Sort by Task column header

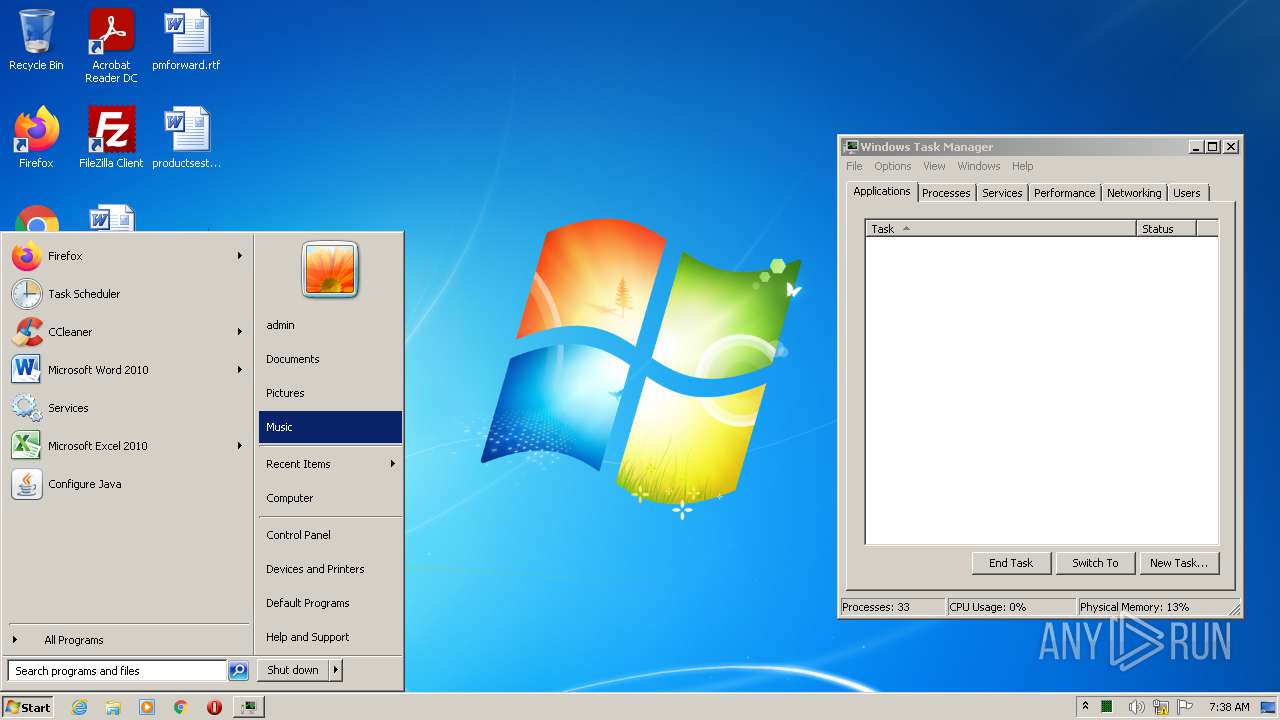(x=1000, y=229)
